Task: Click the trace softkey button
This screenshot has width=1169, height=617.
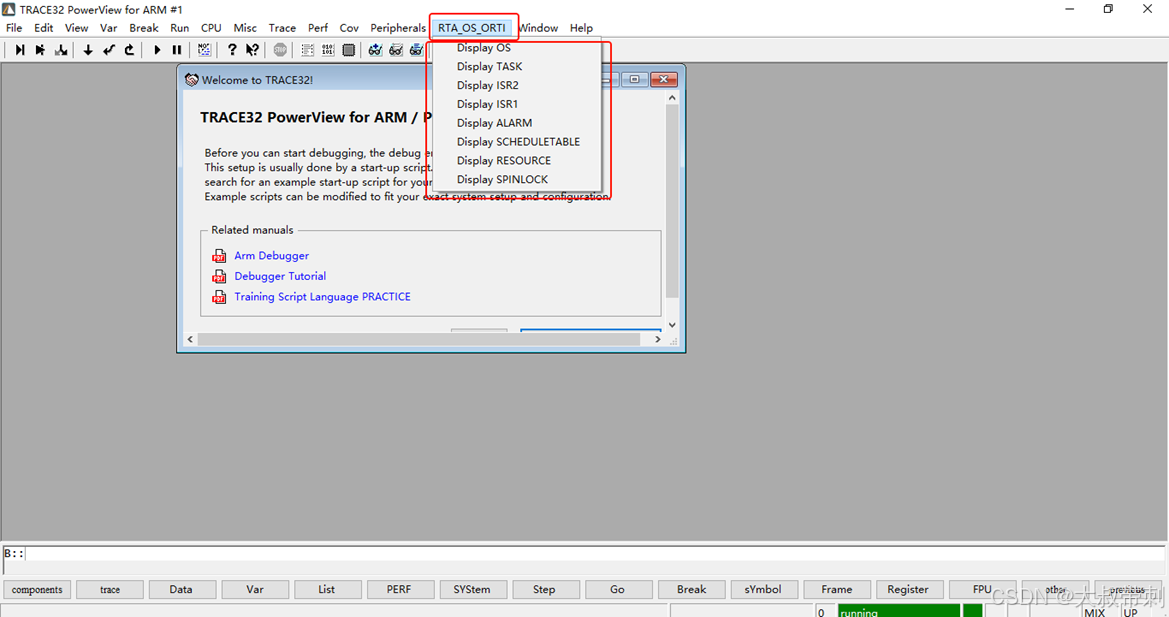Action: tap(110, 589)
